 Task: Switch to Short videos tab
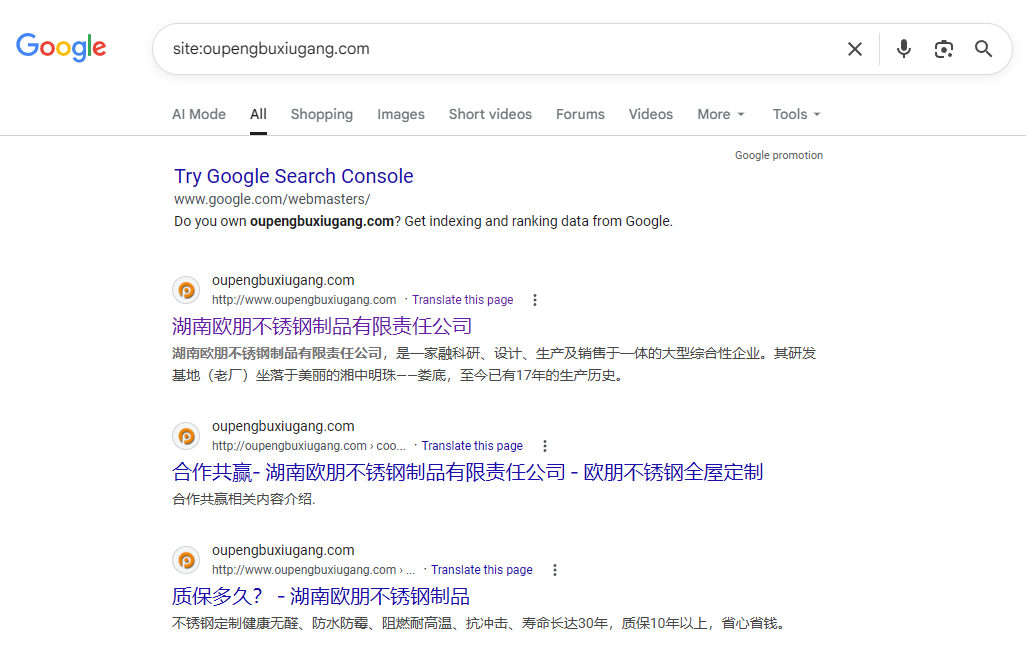coord(490,114)
